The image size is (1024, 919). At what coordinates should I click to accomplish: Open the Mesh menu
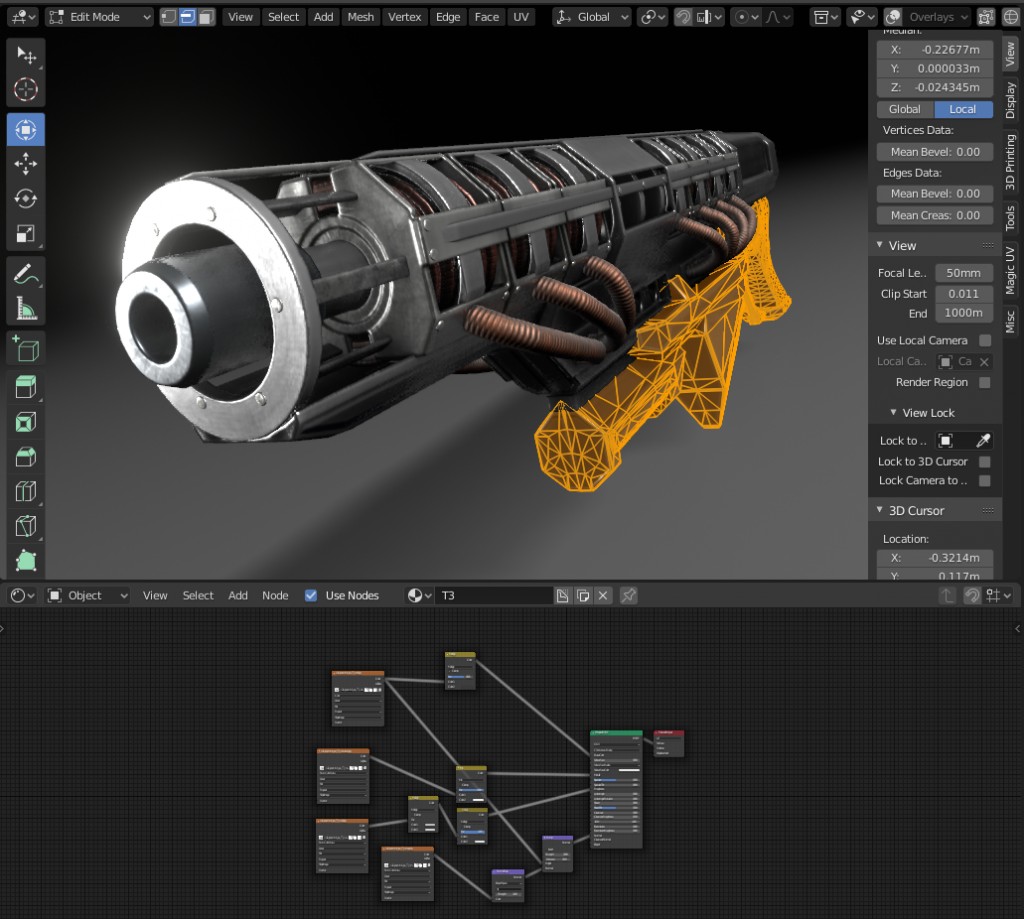click(x=360, y=17)
